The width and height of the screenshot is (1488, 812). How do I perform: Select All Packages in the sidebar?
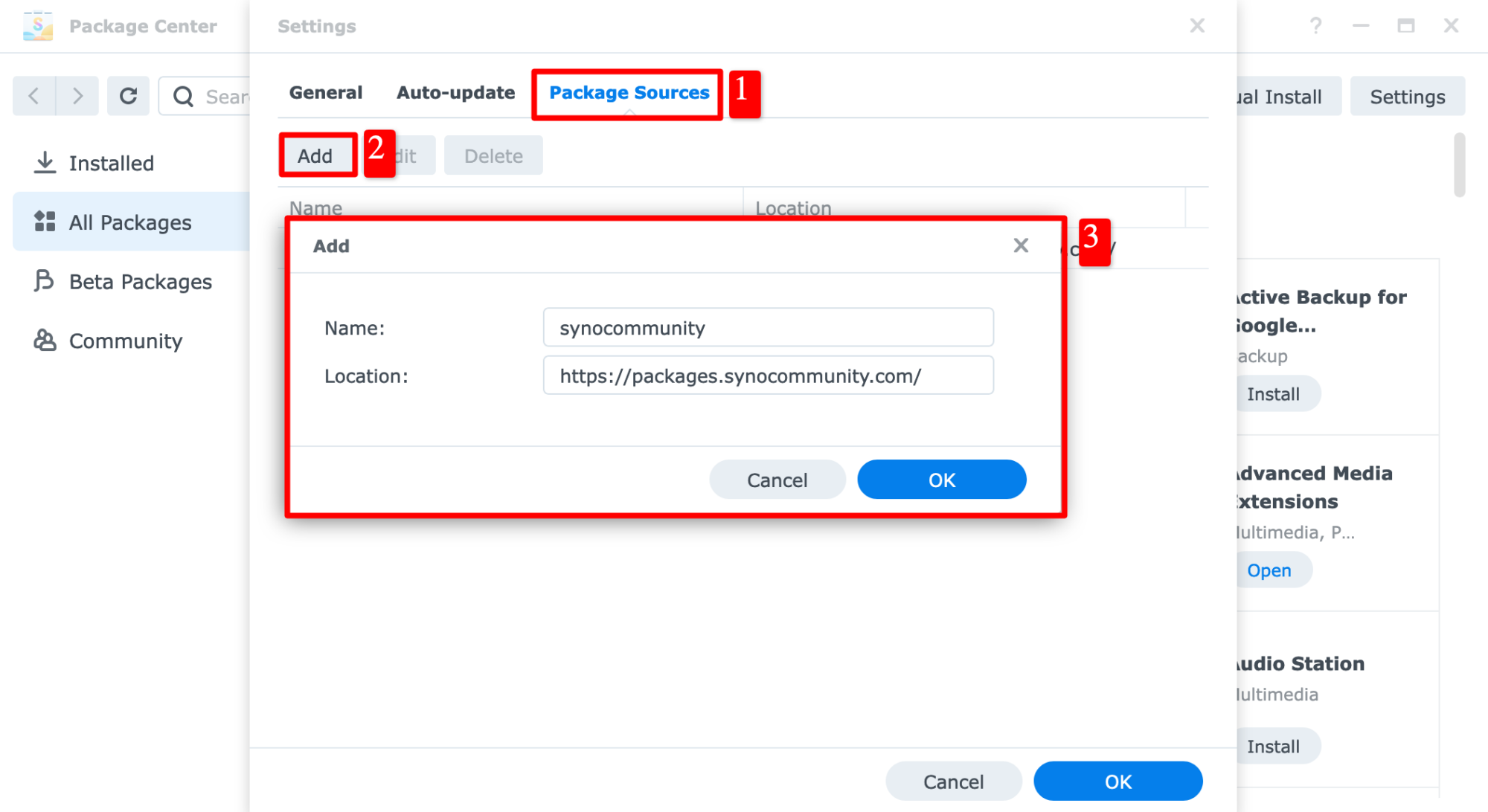tap(129, 222)
